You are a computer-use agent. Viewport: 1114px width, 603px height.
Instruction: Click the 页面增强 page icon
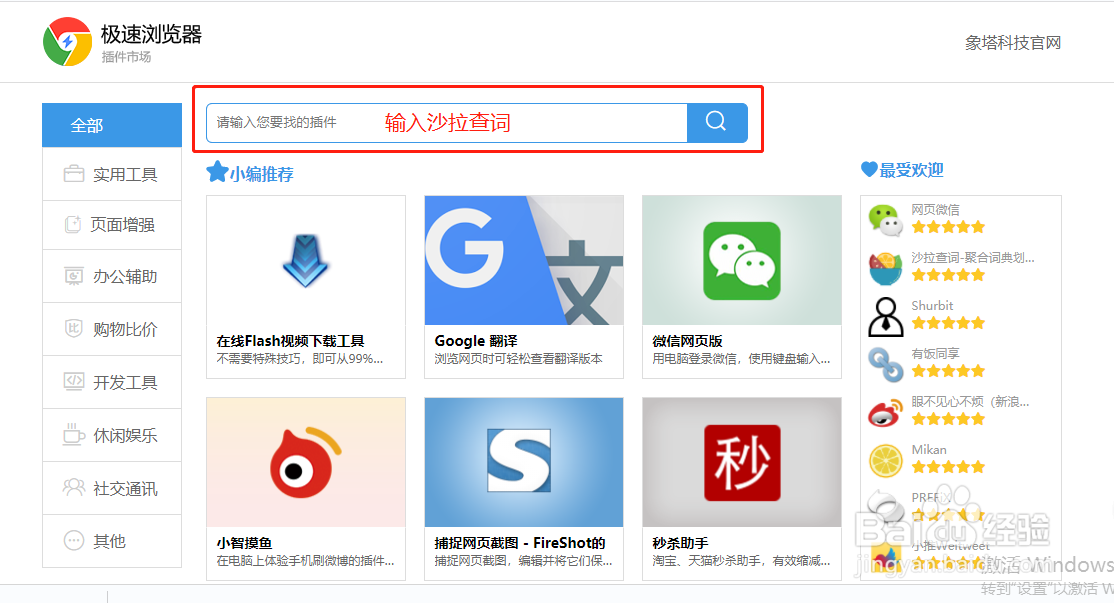(73, 224)
